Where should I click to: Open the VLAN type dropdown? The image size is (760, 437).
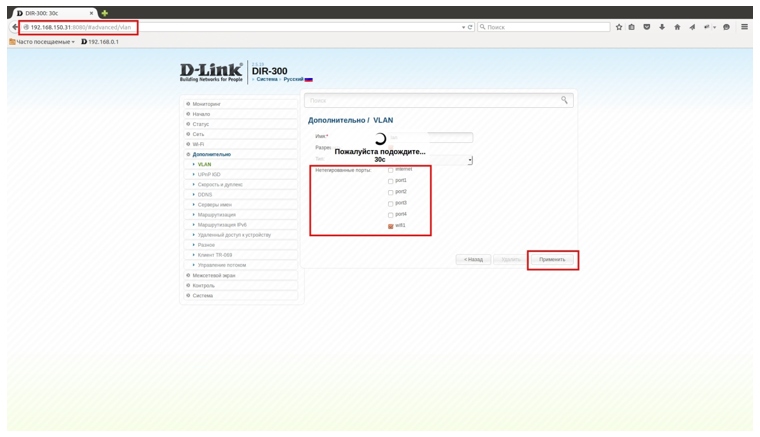(470, 160)
